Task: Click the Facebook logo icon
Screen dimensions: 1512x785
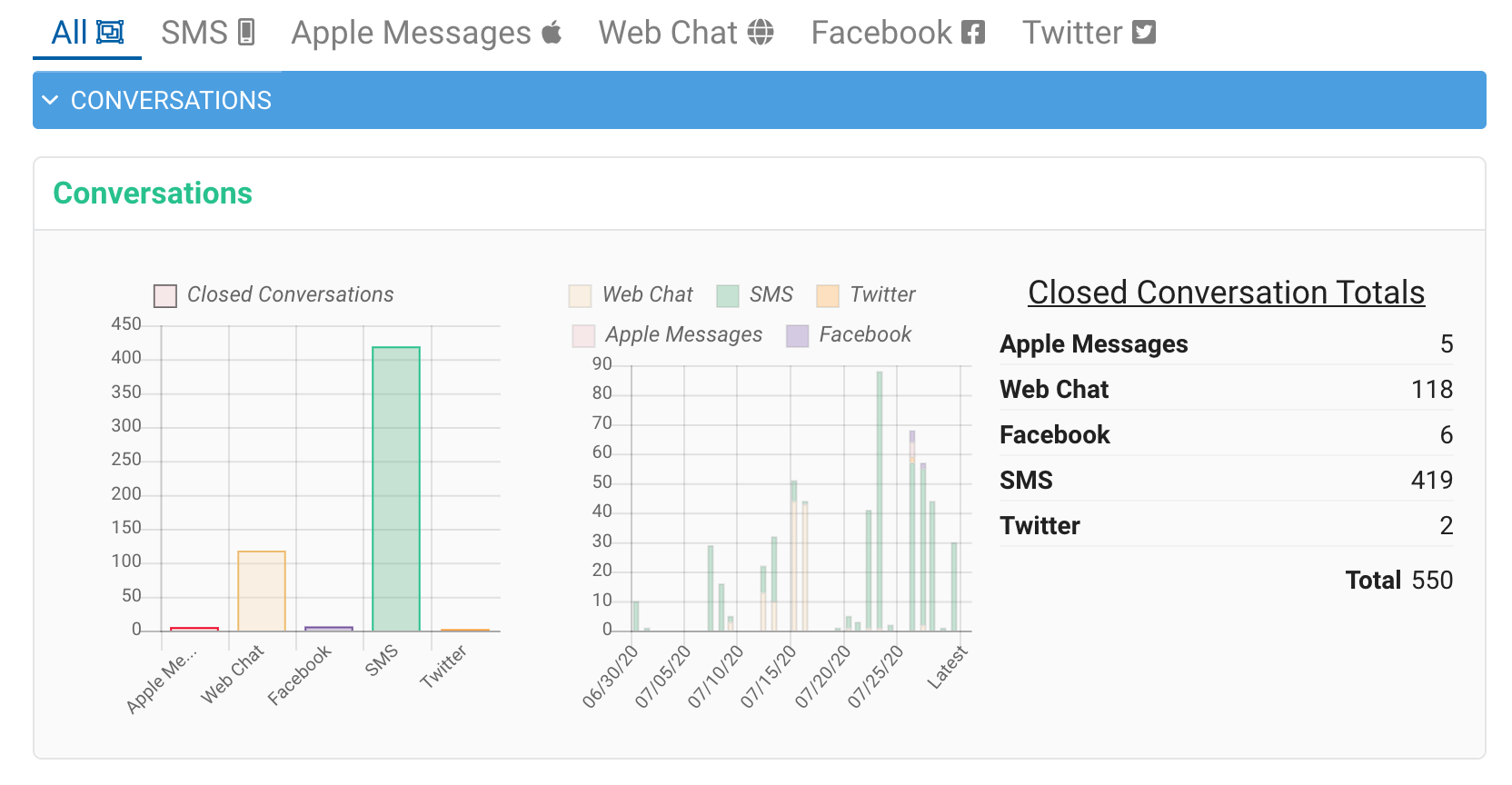Action: (x=973, y=33)
